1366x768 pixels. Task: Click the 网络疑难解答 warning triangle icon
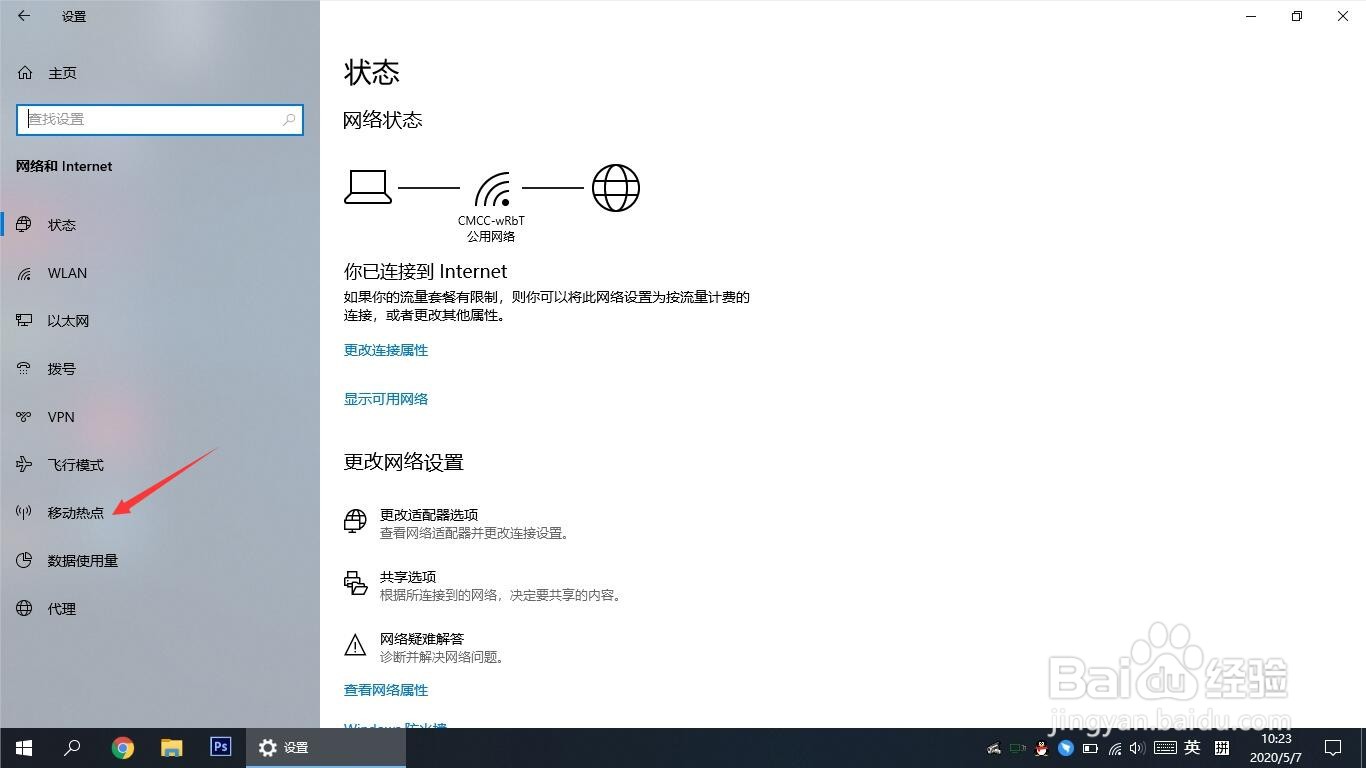click(355, 645)
